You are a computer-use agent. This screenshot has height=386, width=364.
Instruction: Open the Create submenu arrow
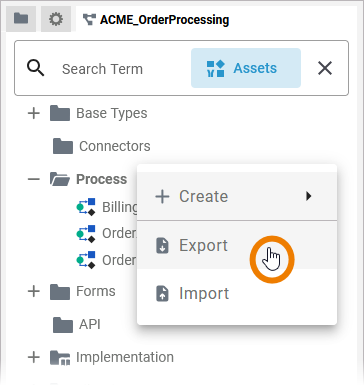coord(309,196)
